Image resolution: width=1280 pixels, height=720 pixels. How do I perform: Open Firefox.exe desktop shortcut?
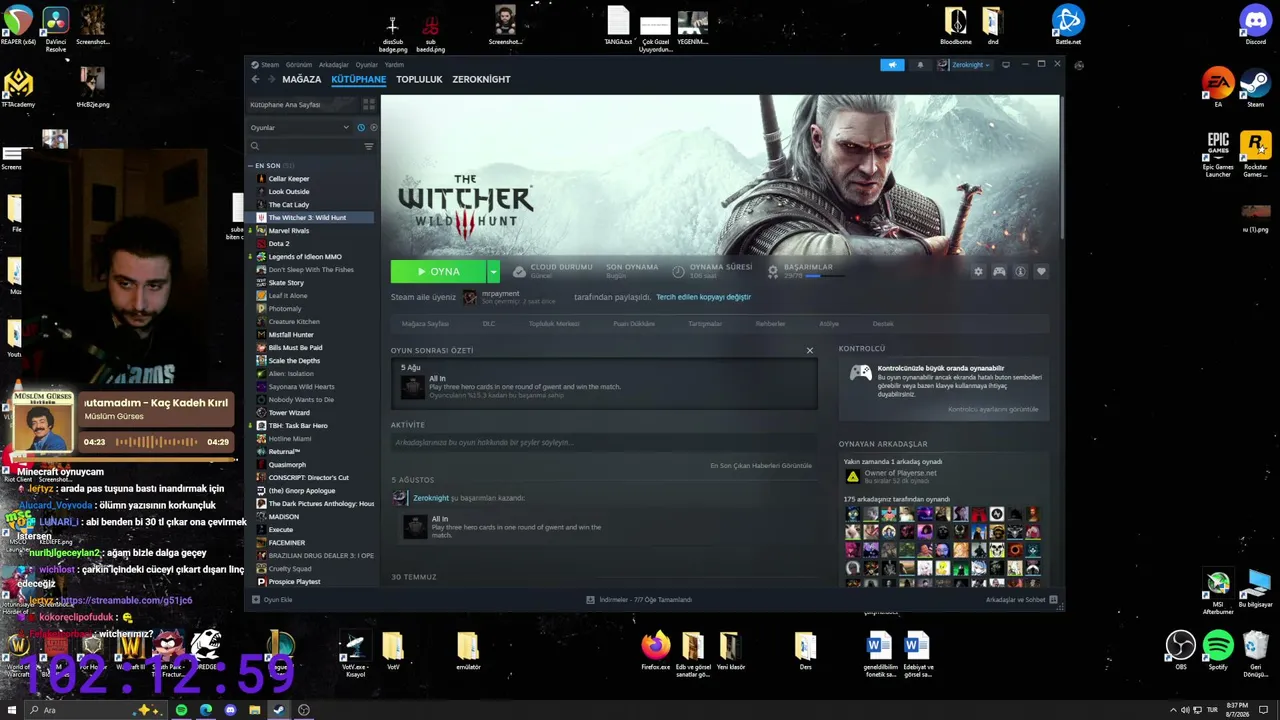click(x=656, y=650)
